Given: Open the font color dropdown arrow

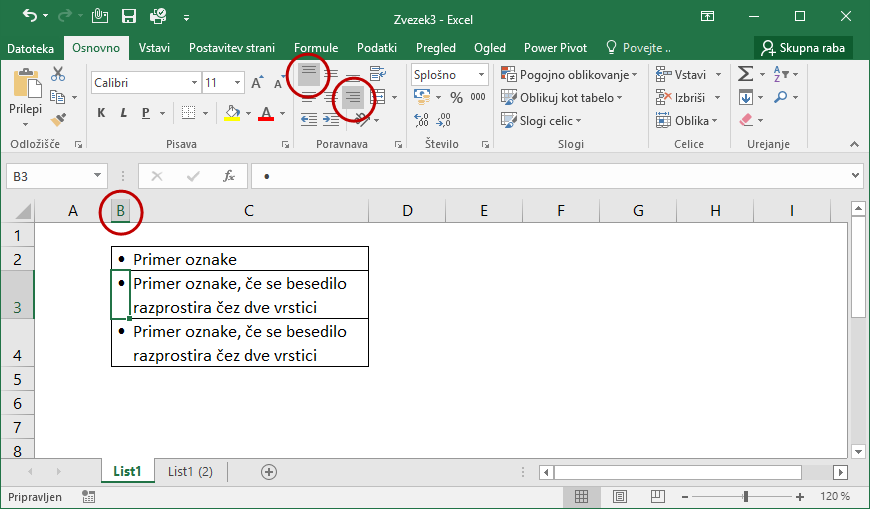Looking at the screenshot, I should (x=282, y=113).
